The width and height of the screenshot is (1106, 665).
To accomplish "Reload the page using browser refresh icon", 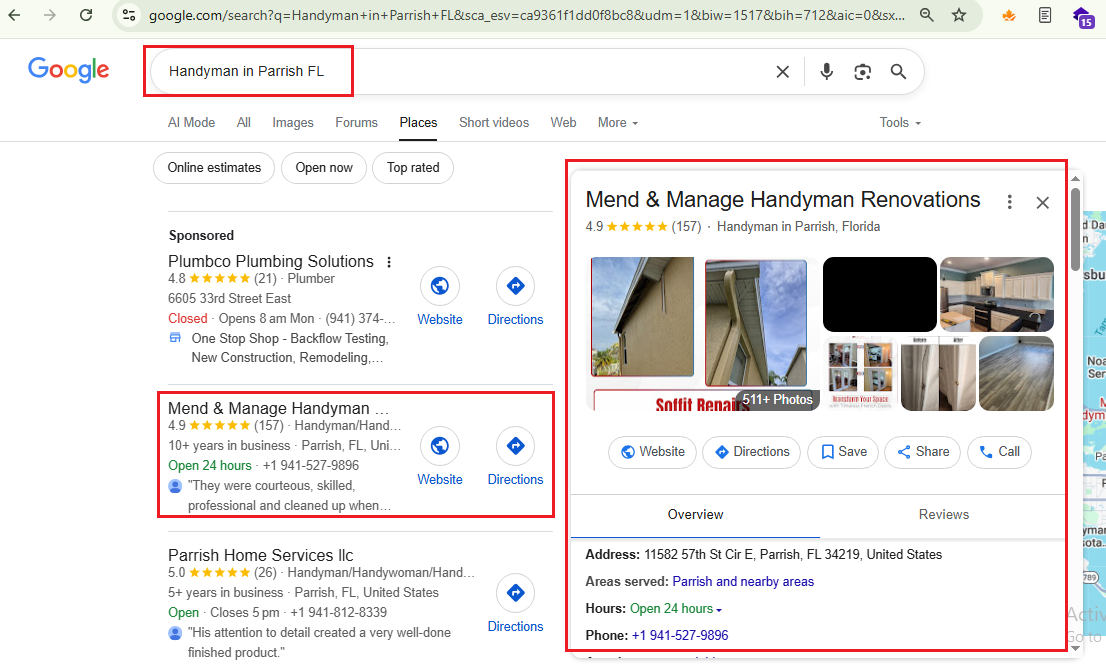I will coord(86,15).
